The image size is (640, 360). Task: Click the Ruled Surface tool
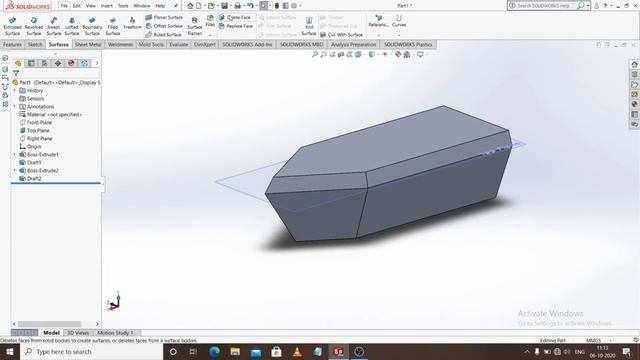(x=163, y=35)
